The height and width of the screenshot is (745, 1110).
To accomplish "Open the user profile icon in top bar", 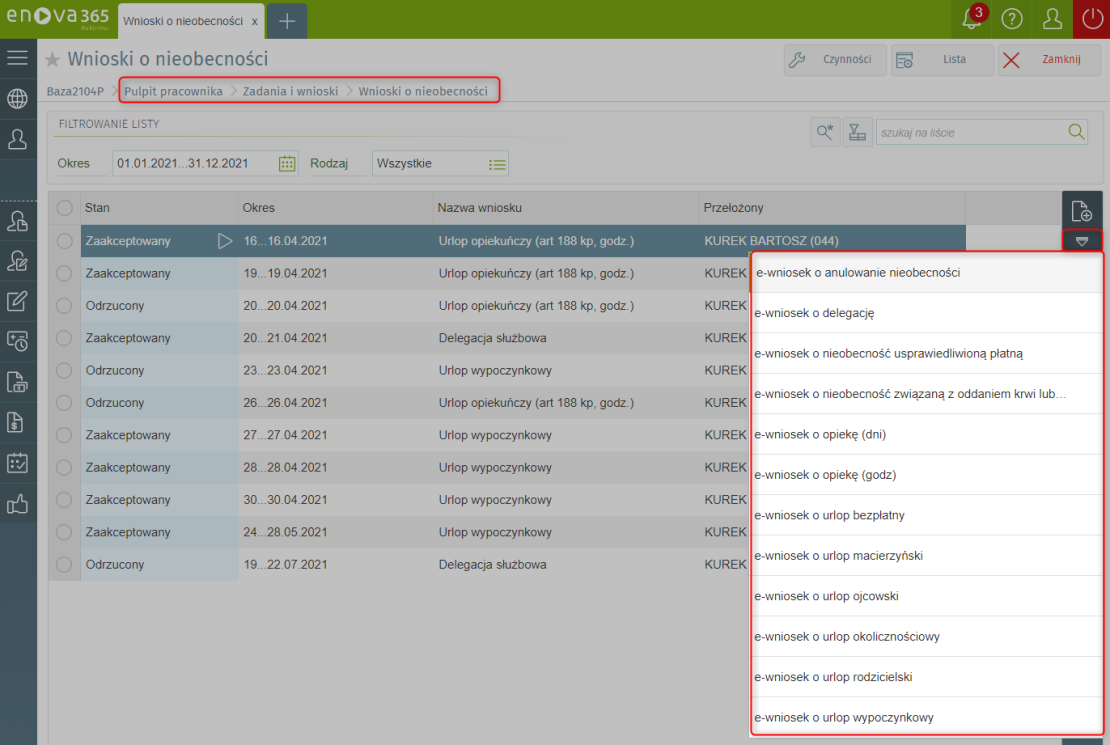I will [1052, 19].
